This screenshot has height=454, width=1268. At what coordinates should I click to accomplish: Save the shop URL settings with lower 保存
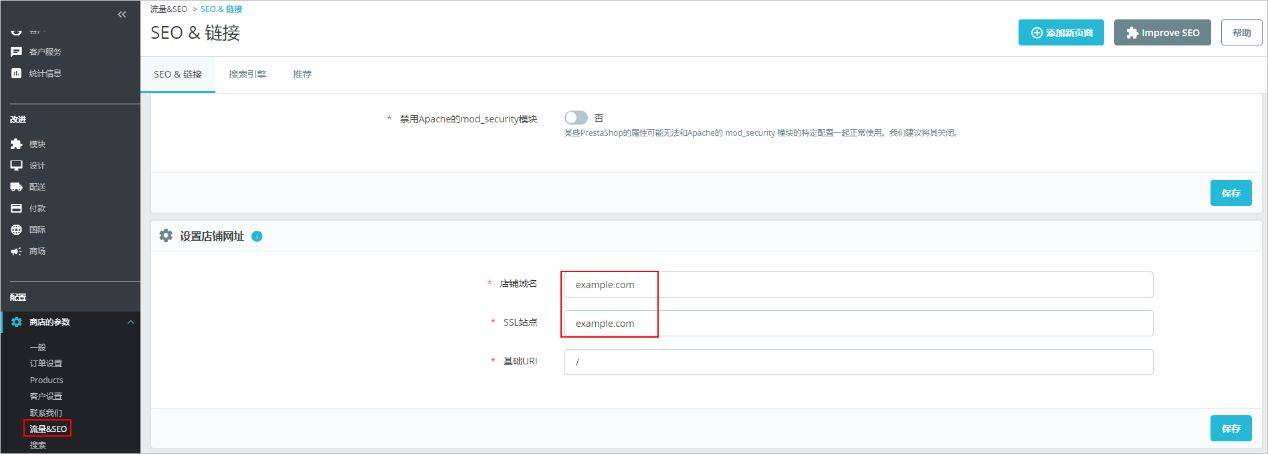pyautogui.click(x=1230, y=428)
